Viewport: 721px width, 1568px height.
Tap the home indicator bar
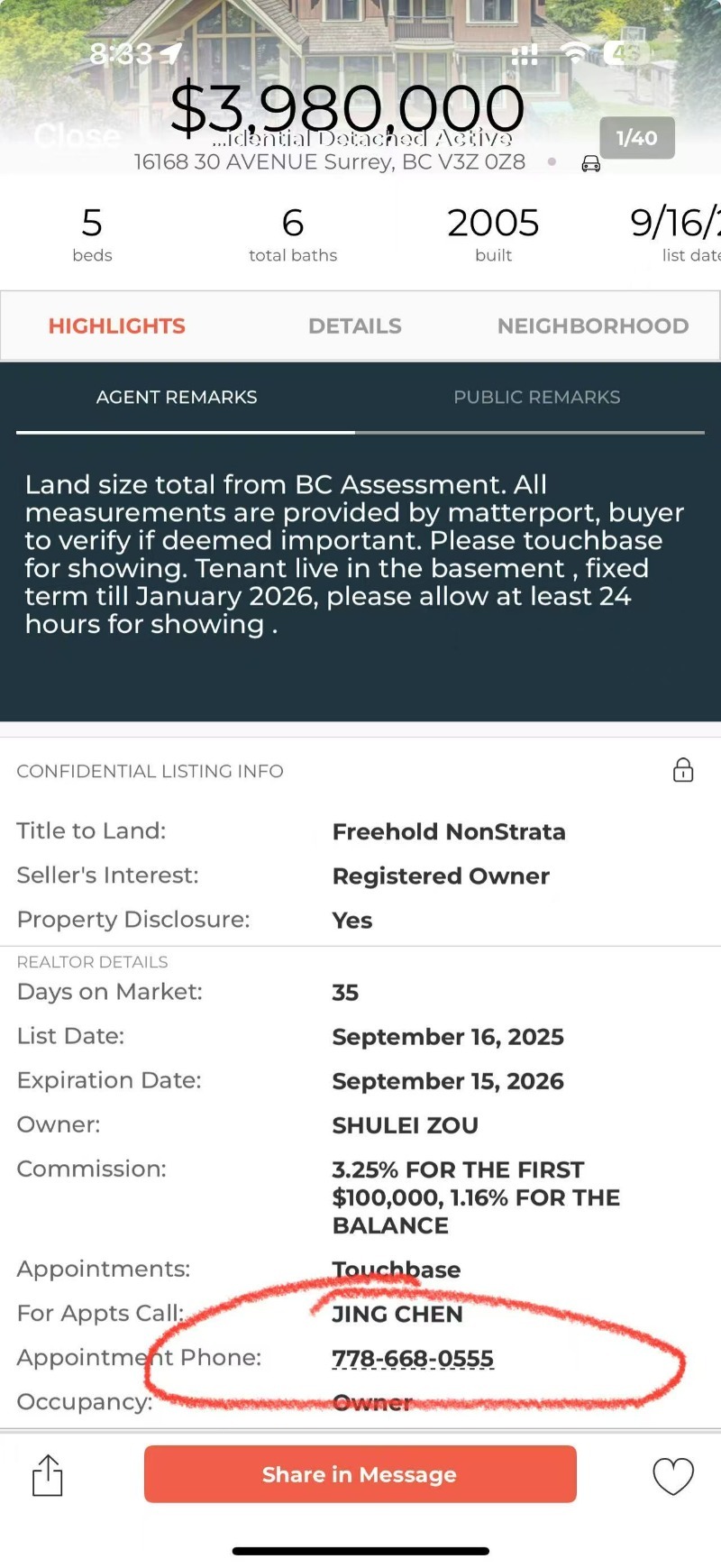coord(360,1551)
